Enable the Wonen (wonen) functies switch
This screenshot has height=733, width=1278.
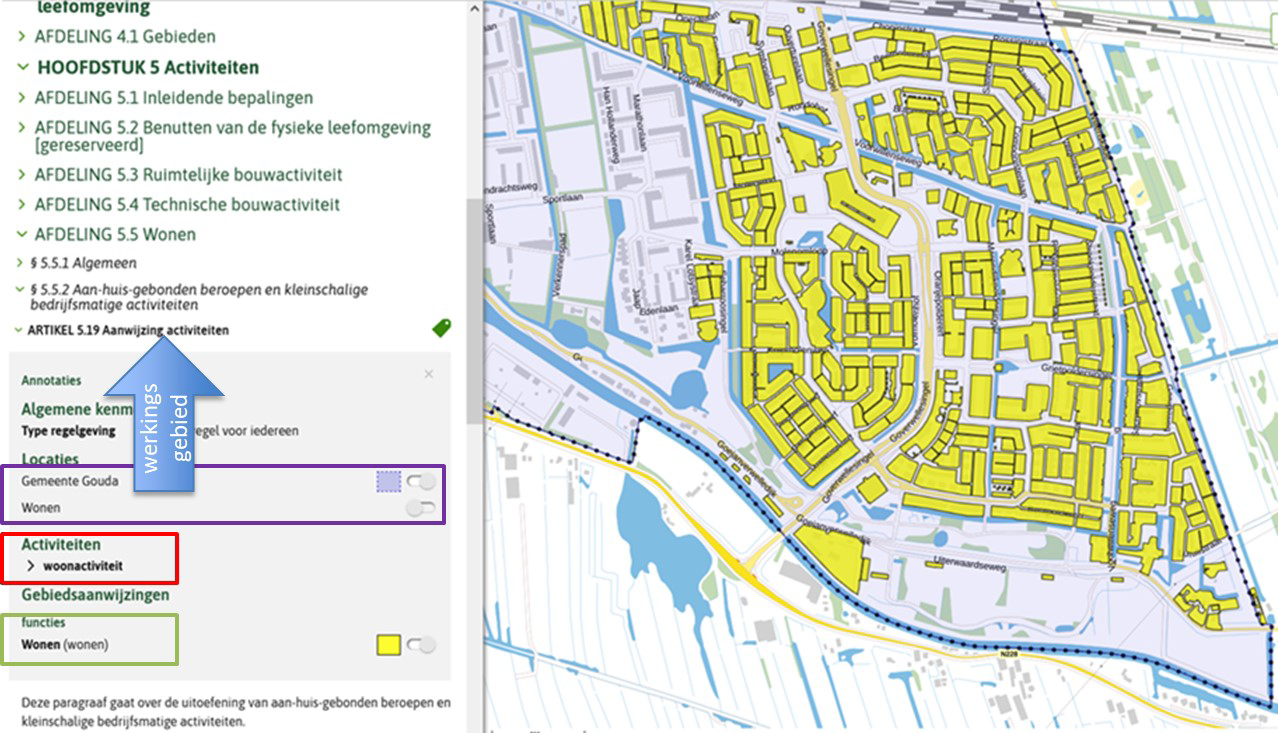pyautogui.click(x=421, y=645)
